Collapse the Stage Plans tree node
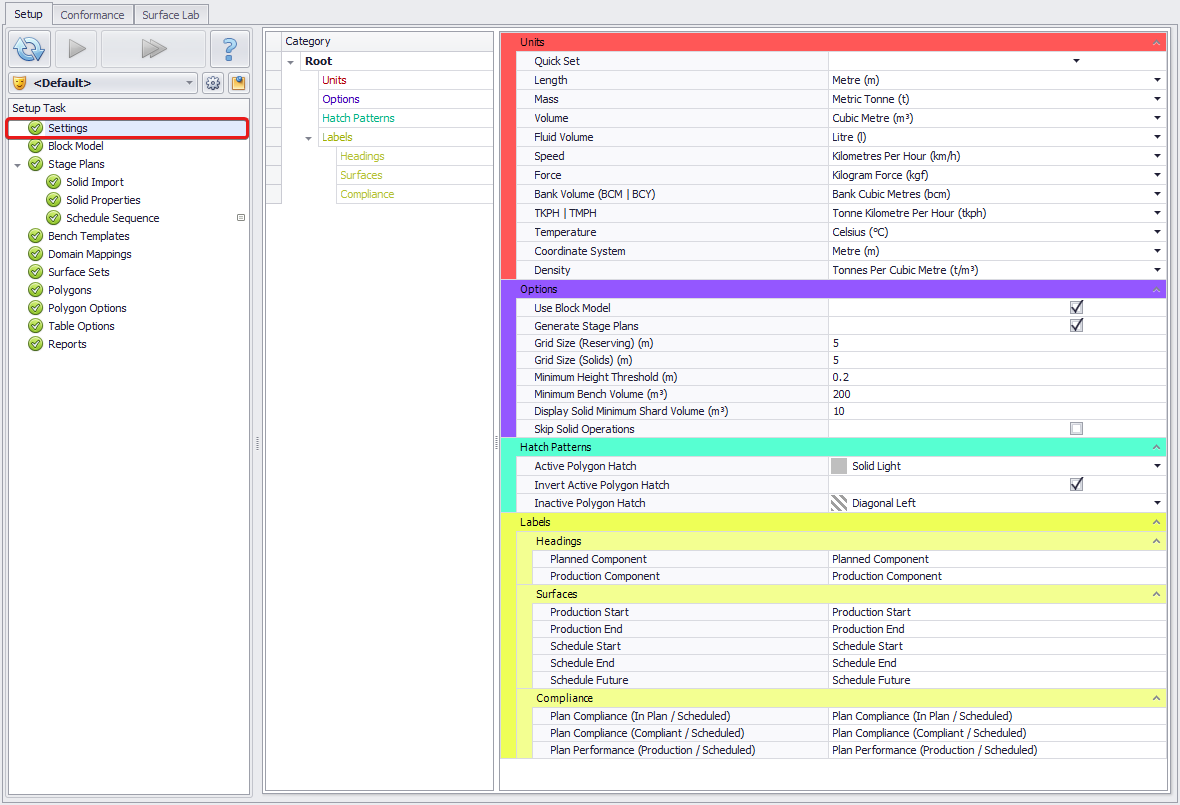 [18, 165]
